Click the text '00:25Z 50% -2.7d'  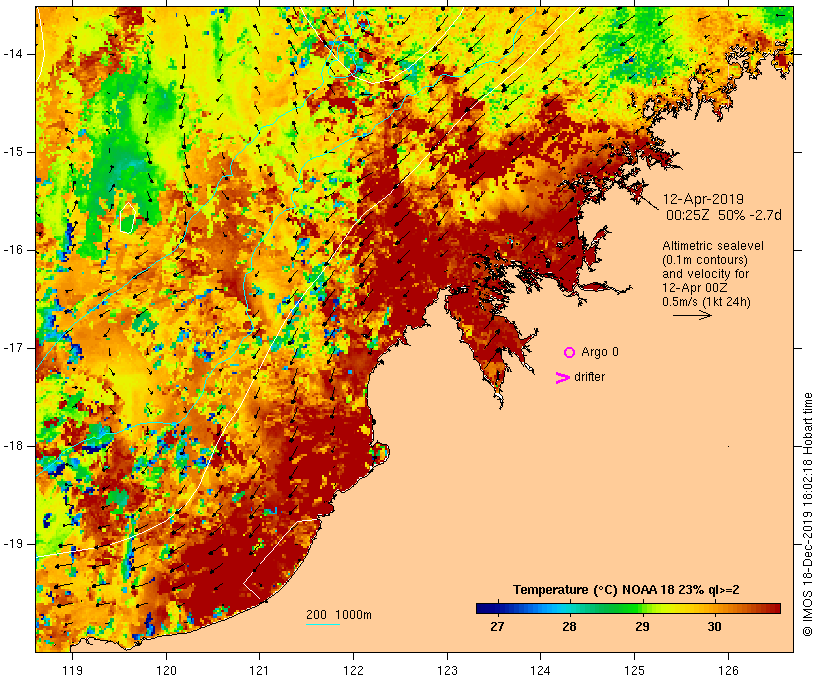[x=724, y=215]
